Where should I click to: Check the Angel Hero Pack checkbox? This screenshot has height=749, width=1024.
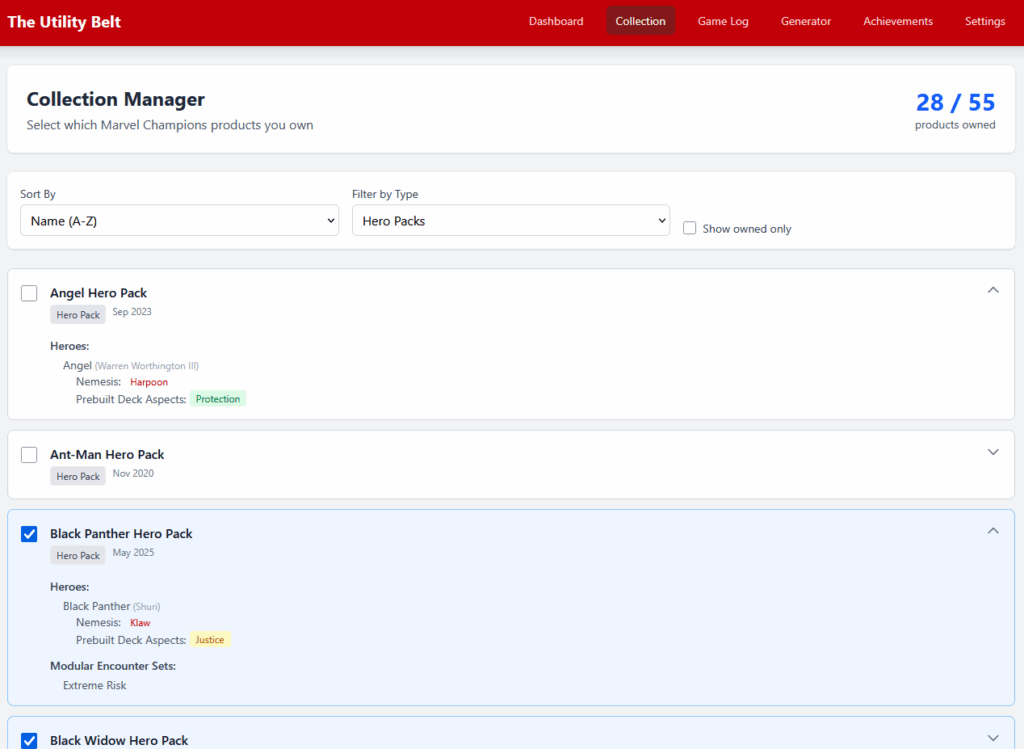(30, 293)
